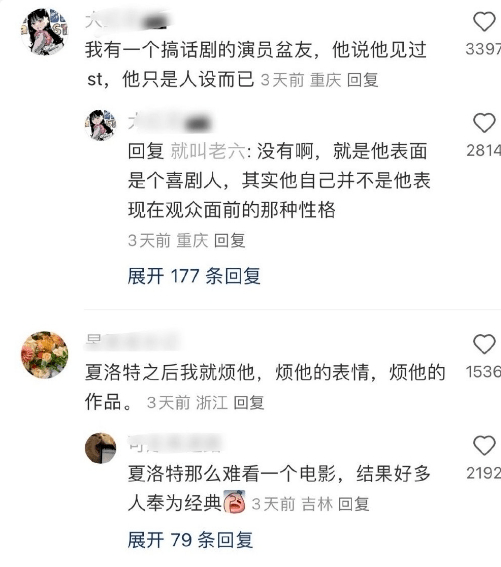The image size is (501, 567).
Task: Tap the blurred username of the 吉林 replier
Action: (175, 443)
